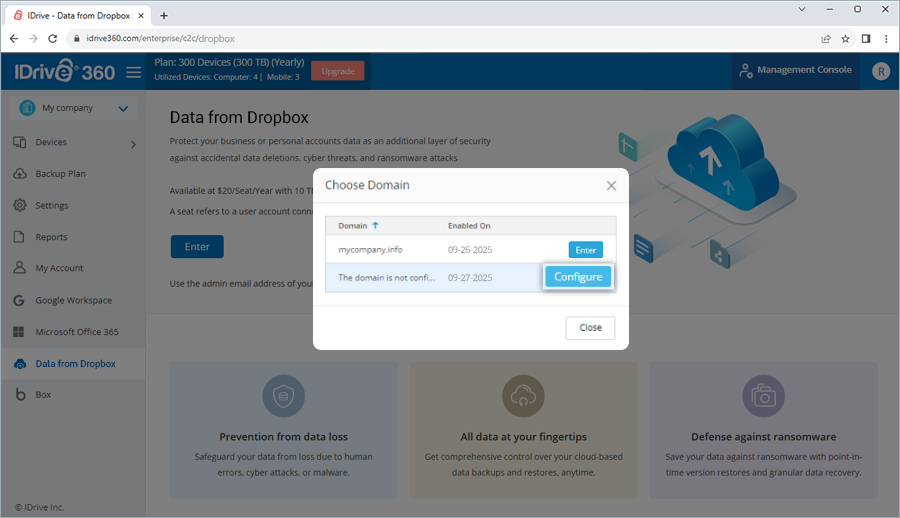
Task: Click the share page icon in address bar
Action: click(826, 39)
